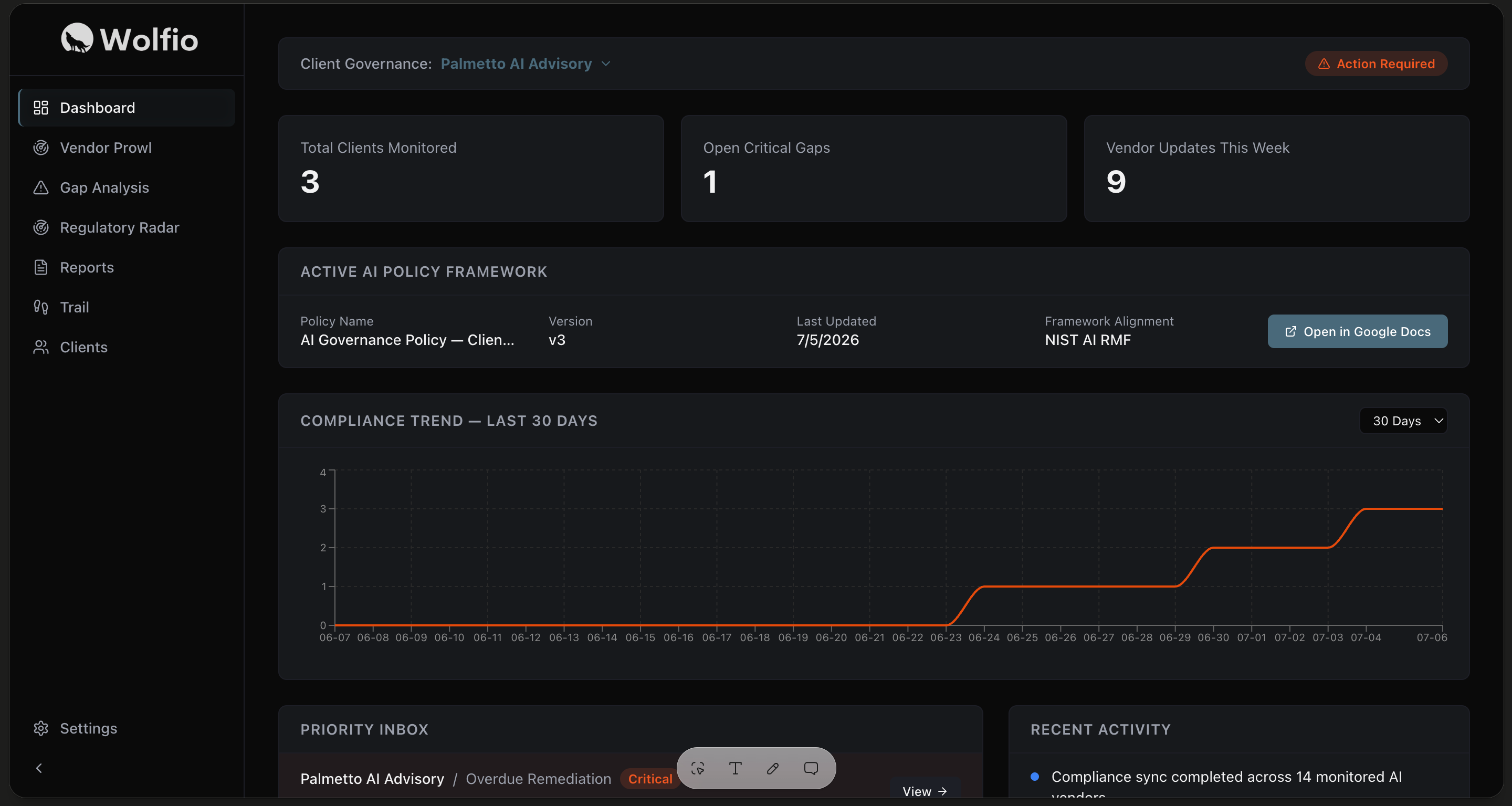Click the Last Updated date '7/5/2026'

[x=827, y=340]
